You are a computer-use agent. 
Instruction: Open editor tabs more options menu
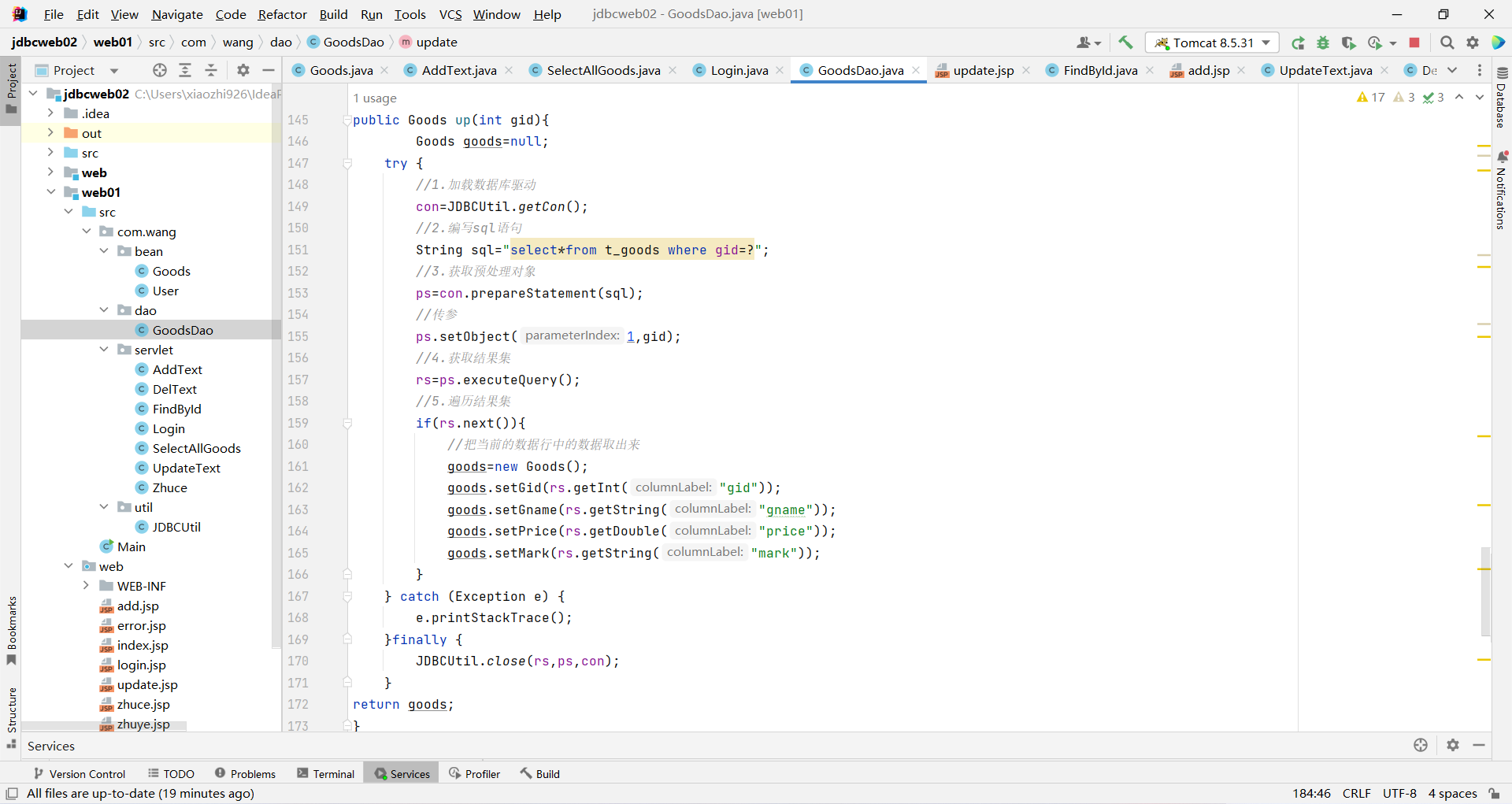[x=1480, y=70]
